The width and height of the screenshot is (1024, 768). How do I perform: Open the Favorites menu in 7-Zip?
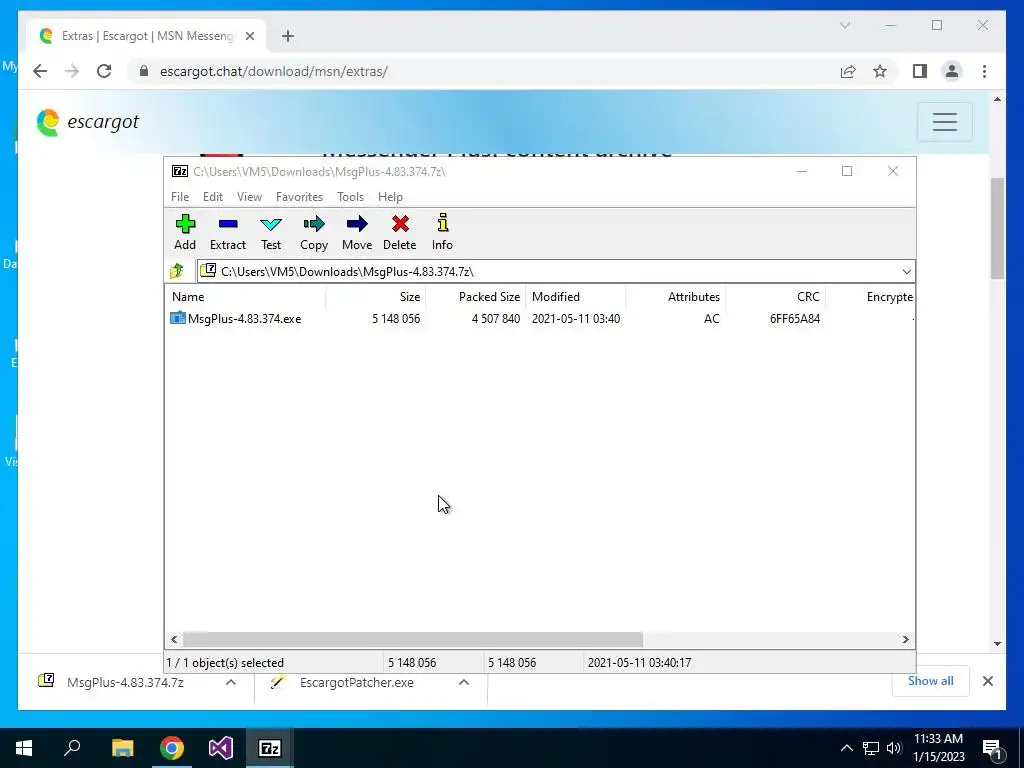[299, 197]
